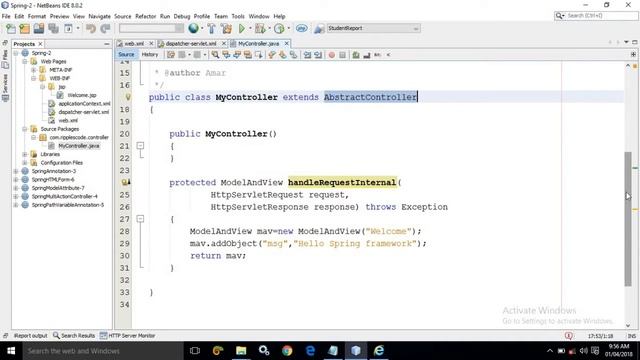This screenshot has height=360, width=640.
Task: Open the Refactor menu
Action: [145, 16]
